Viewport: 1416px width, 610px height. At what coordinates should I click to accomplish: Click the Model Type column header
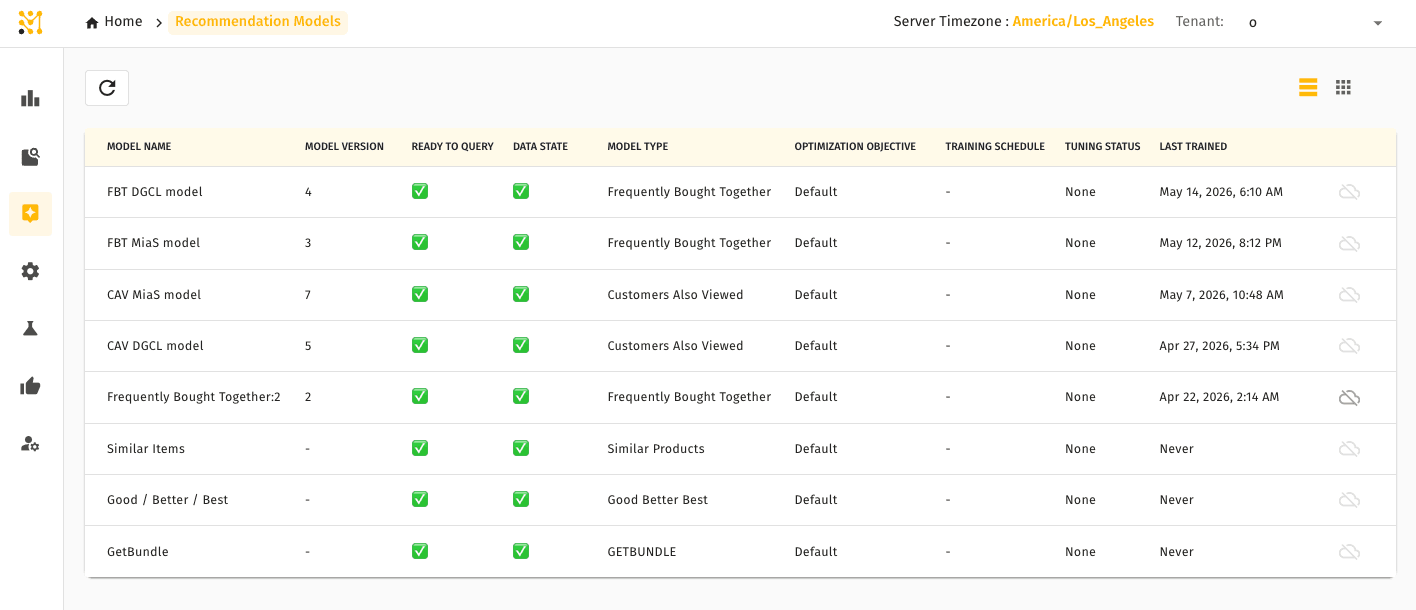638,147
